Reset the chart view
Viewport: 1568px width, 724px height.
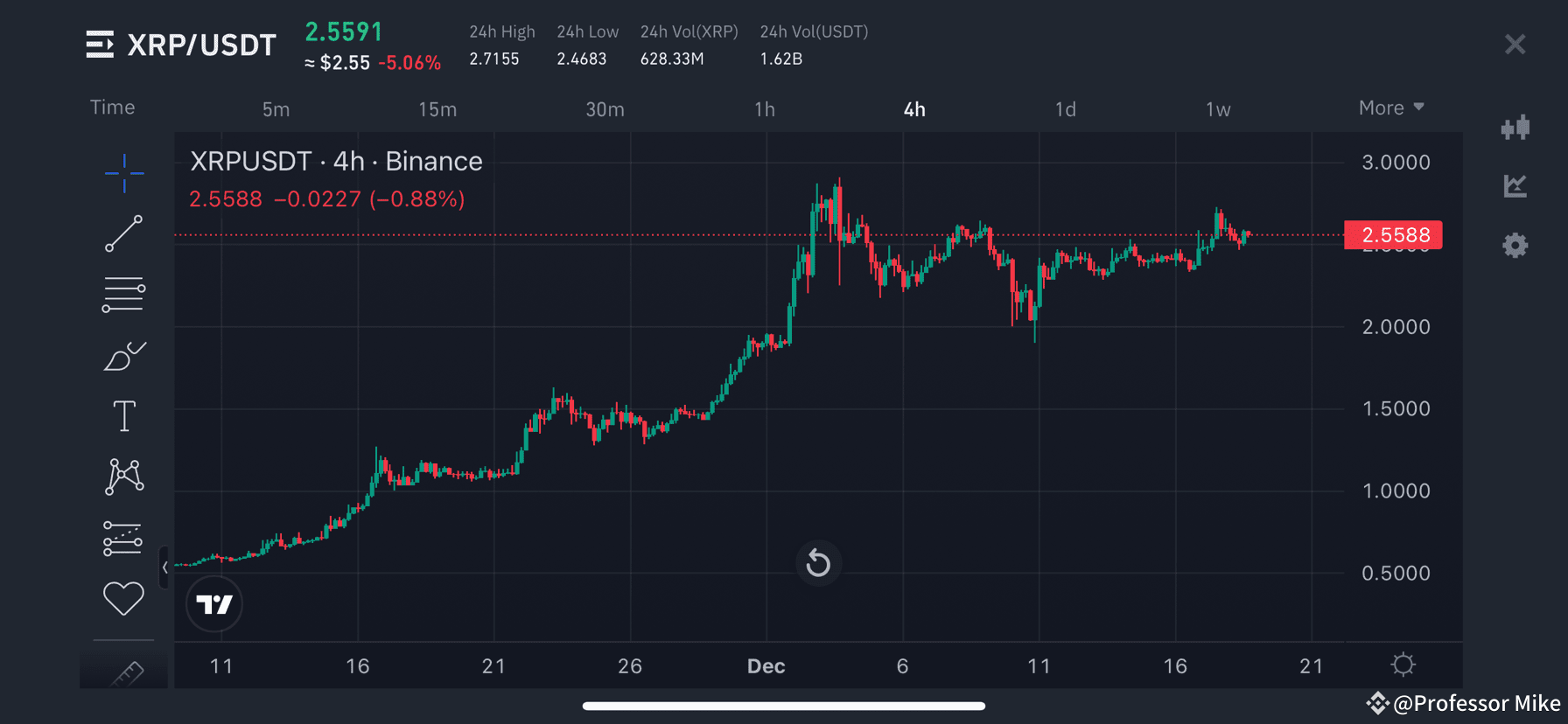(818, 563)
